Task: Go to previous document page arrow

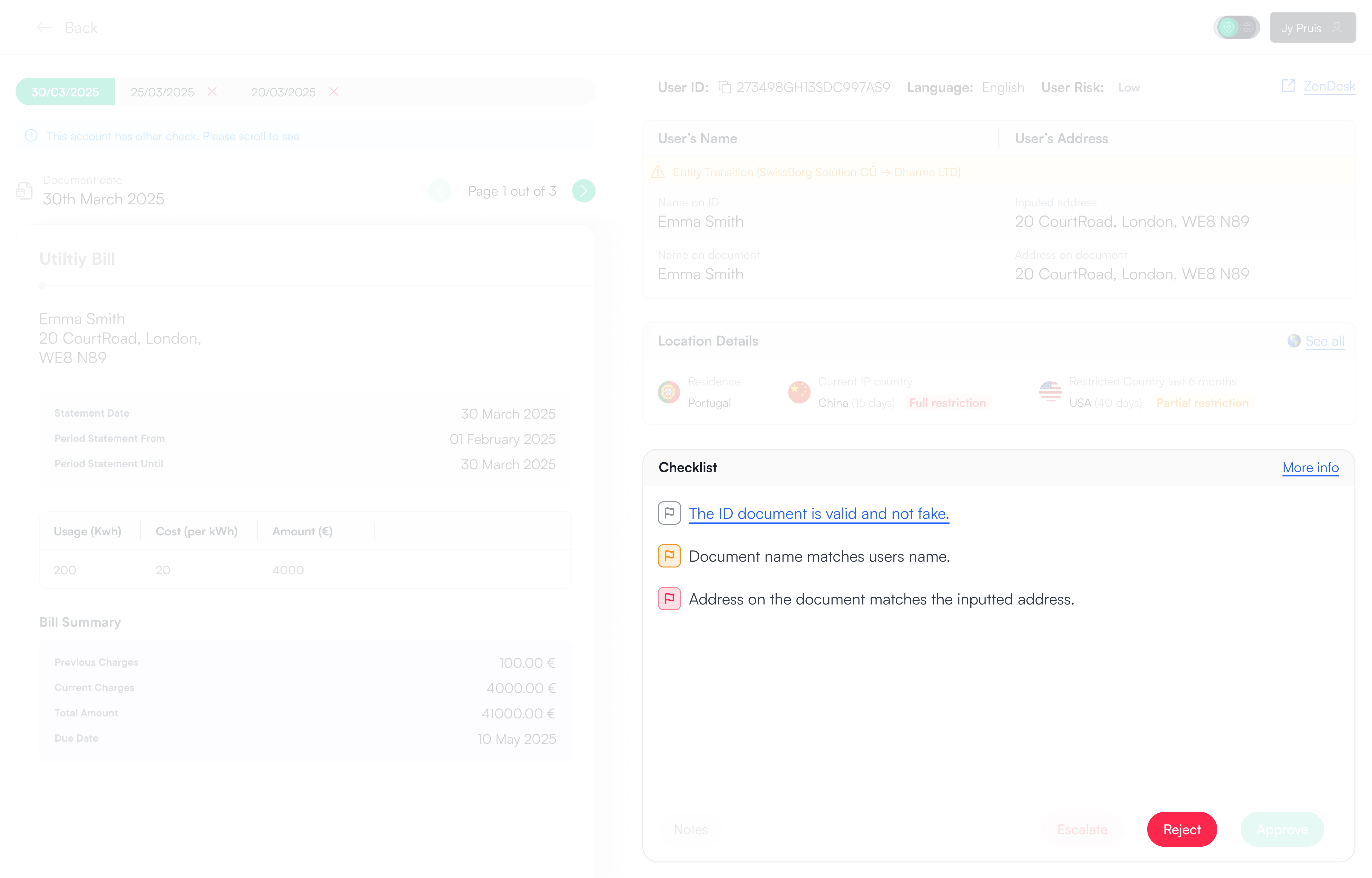Action: tap(439, 191)
